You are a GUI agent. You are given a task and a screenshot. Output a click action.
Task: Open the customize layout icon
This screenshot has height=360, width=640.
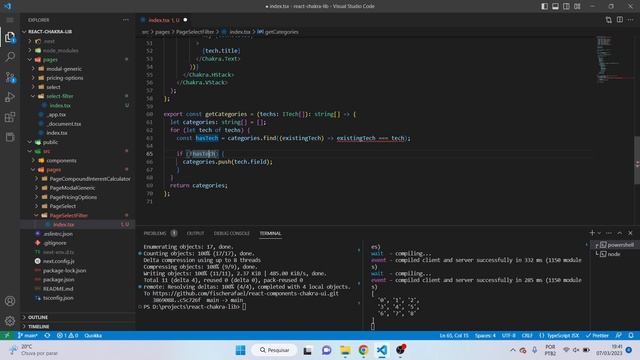[x=577, y=6]
